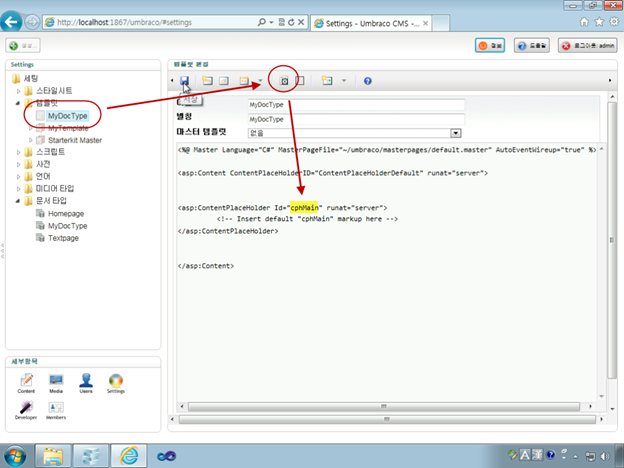Click the toolbar icon with the green plus
The height and width of the screenshot is (468, 624).
tap(327, 81)
